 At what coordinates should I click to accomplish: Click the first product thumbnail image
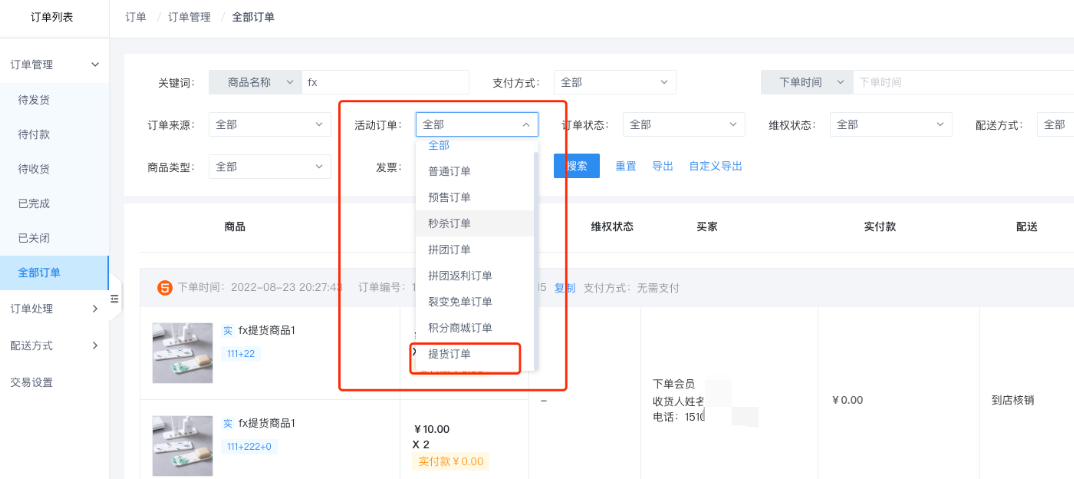(182, 352)
